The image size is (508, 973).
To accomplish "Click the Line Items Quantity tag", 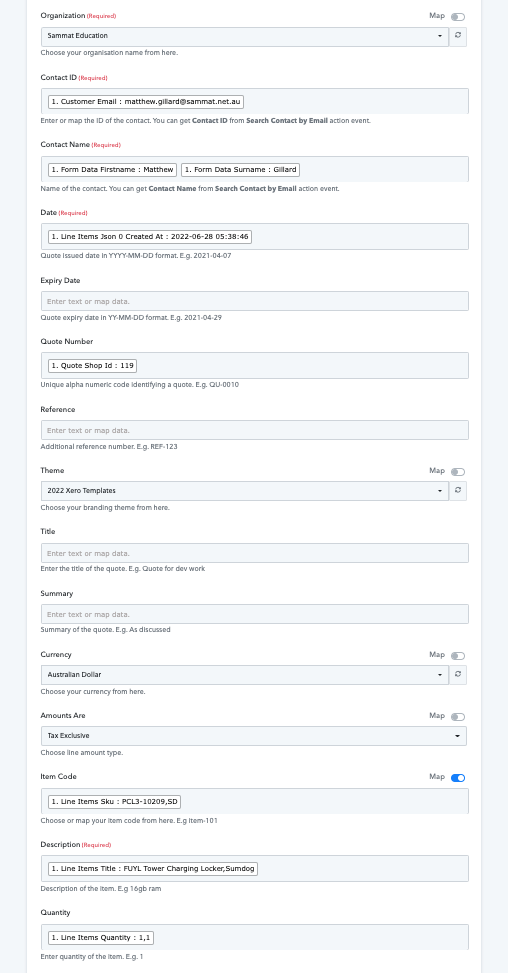I will [101, 937].
